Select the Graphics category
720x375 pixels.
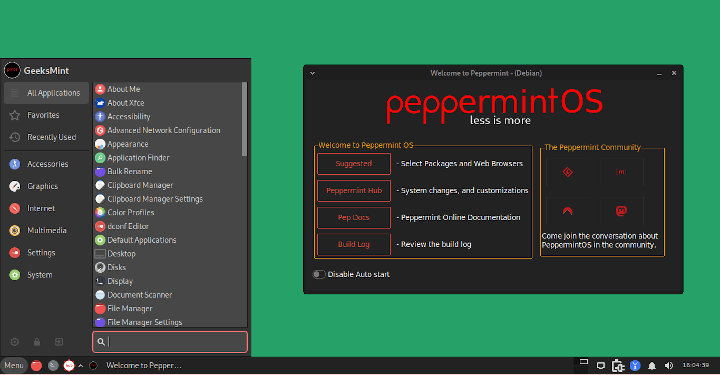pos(46,186)
